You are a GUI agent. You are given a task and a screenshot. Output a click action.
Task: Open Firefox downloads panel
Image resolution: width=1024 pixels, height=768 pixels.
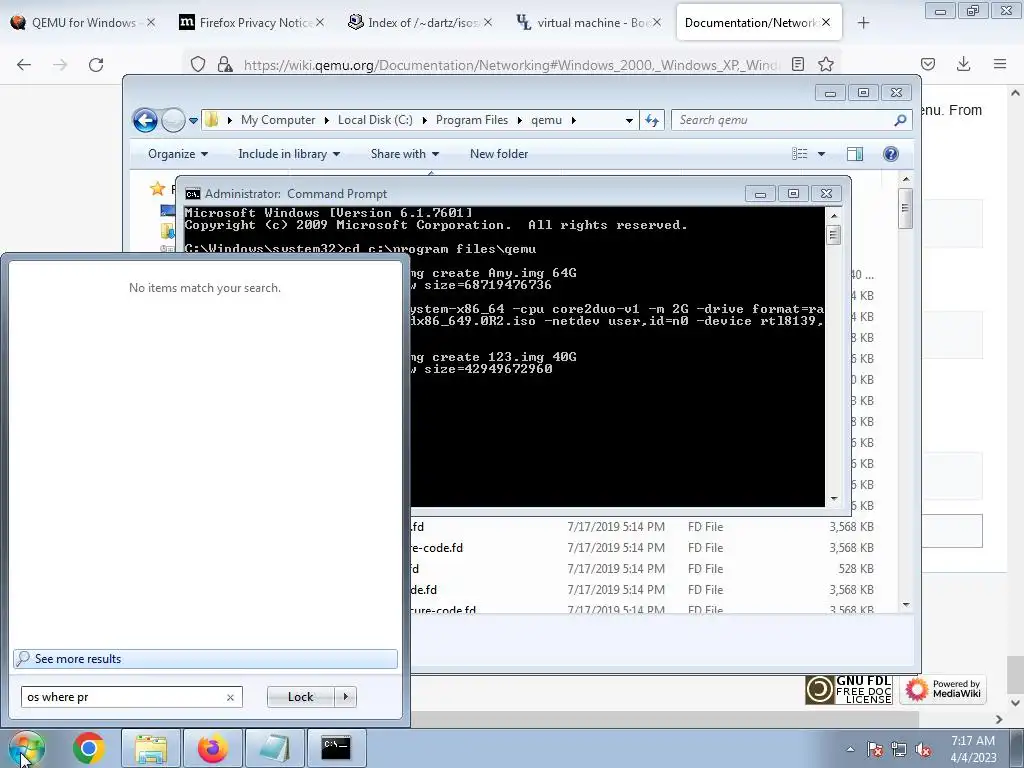[x=963, y=64]
